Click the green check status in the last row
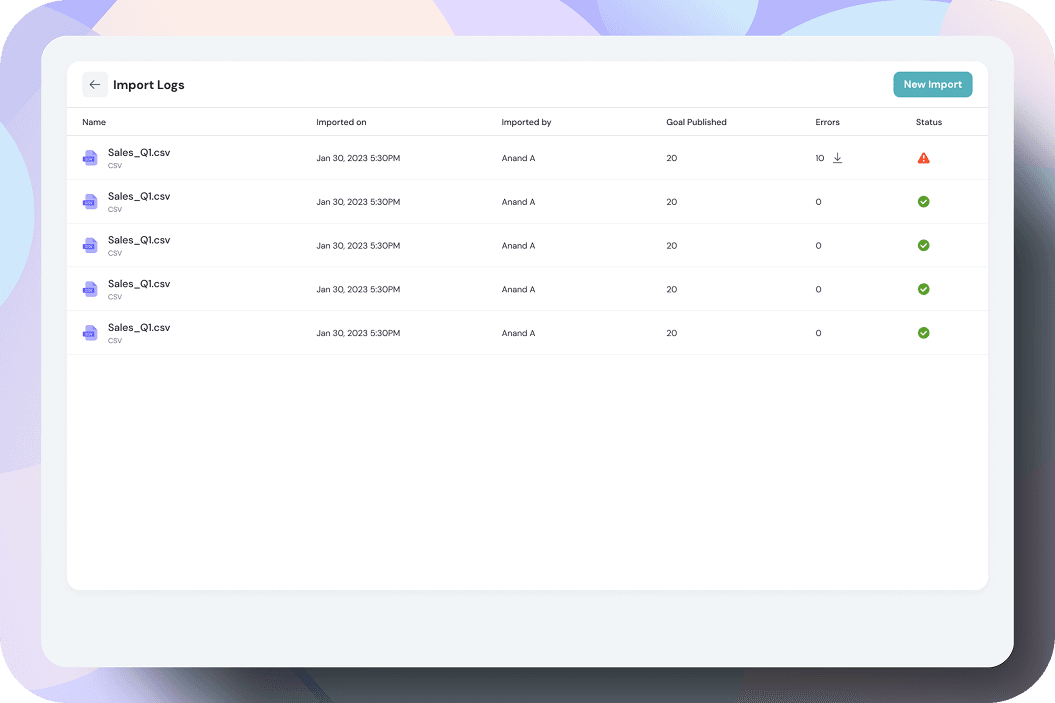Viewport: 1055px width, 703px height. 923,333
